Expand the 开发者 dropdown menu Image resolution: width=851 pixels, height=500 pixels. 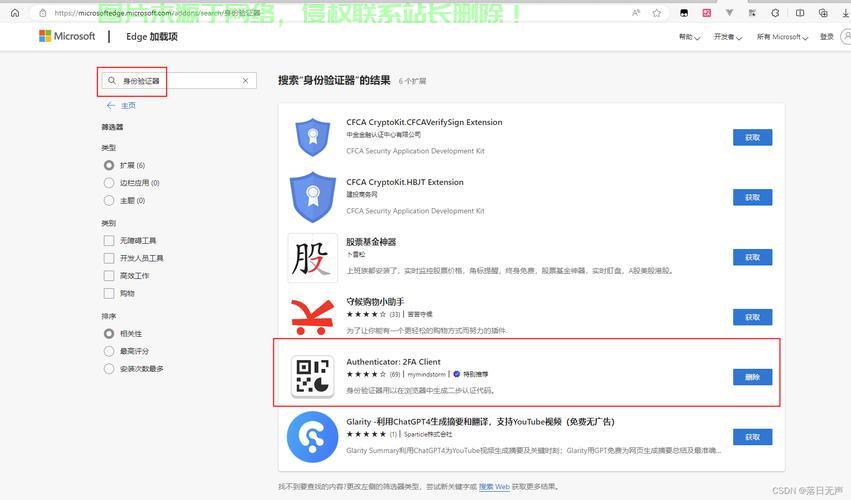[727, 37]
